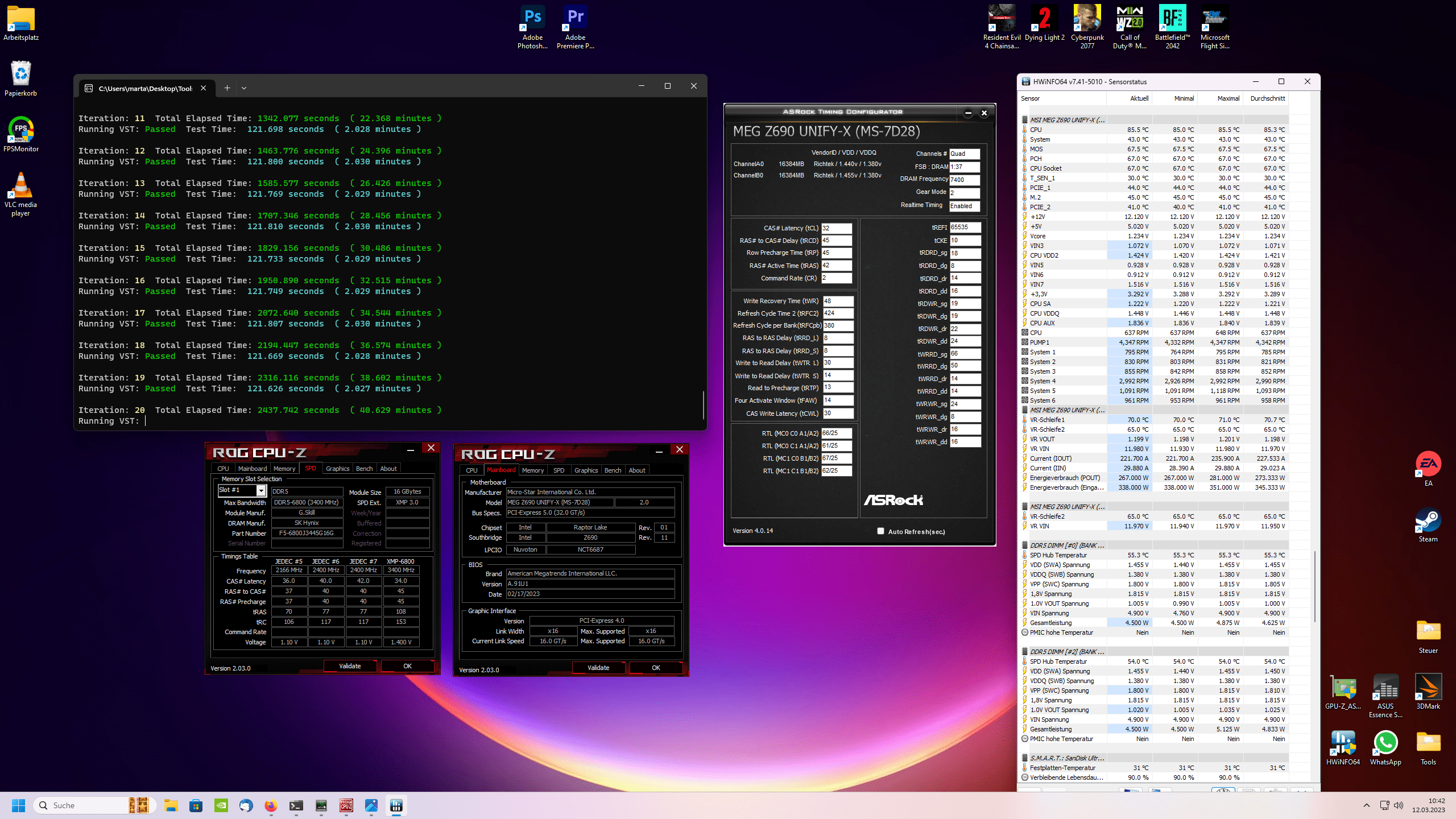1456x819 pixels.
Task: Toggle the Auto Refresh(sec) checkbox
Action: tap(880, 531)
